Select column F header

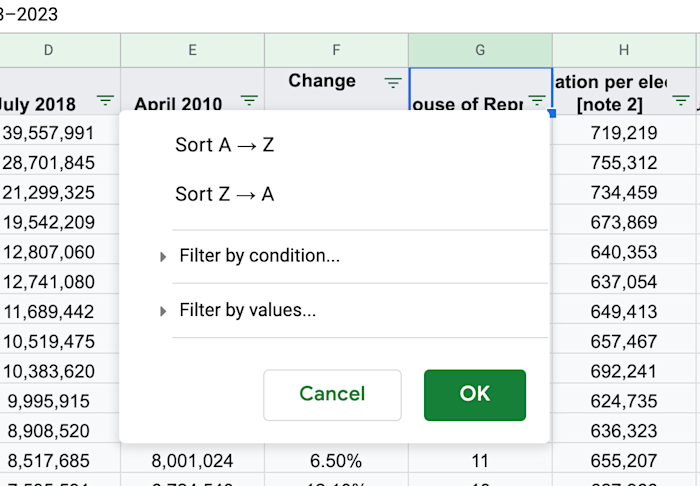[x=337, y=50]
